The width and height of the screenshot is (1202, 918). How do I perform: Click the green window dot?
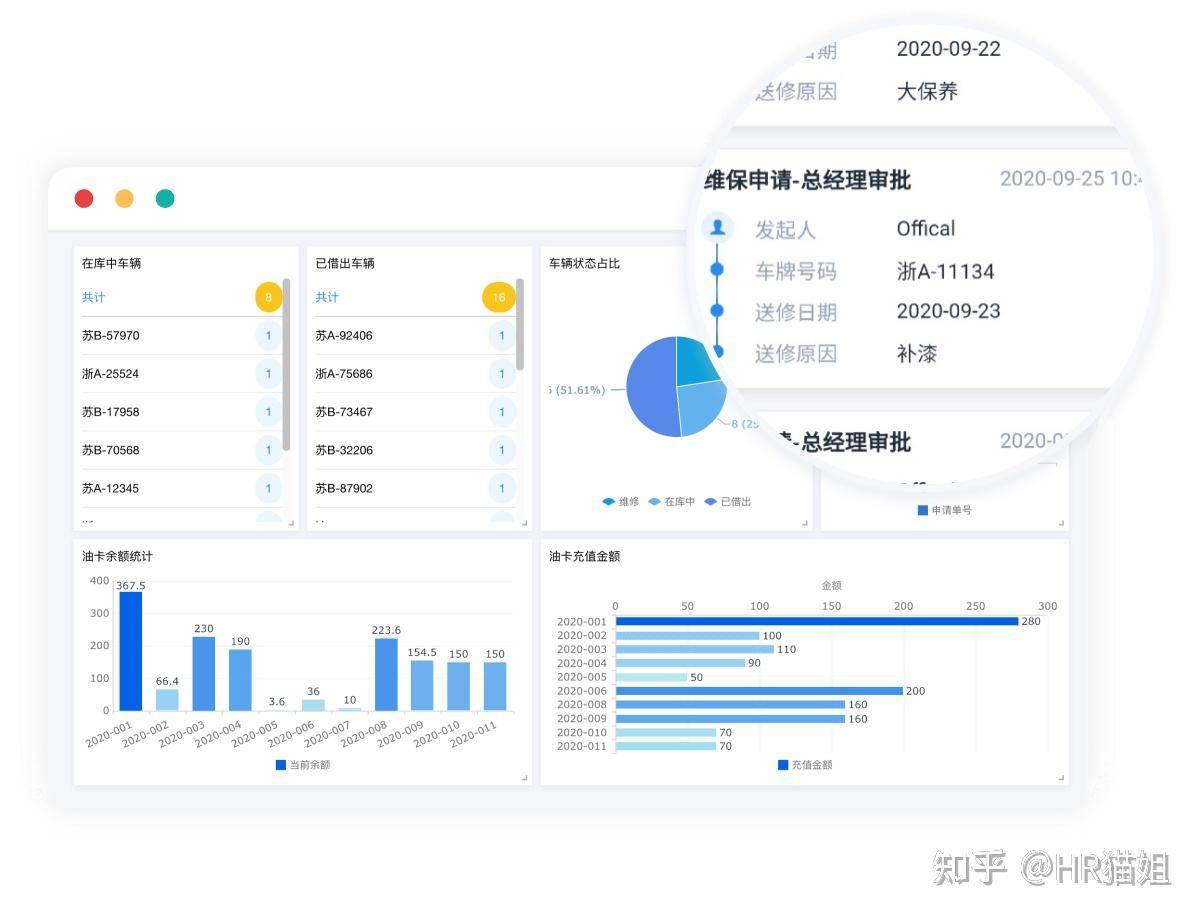click(165, 198)
